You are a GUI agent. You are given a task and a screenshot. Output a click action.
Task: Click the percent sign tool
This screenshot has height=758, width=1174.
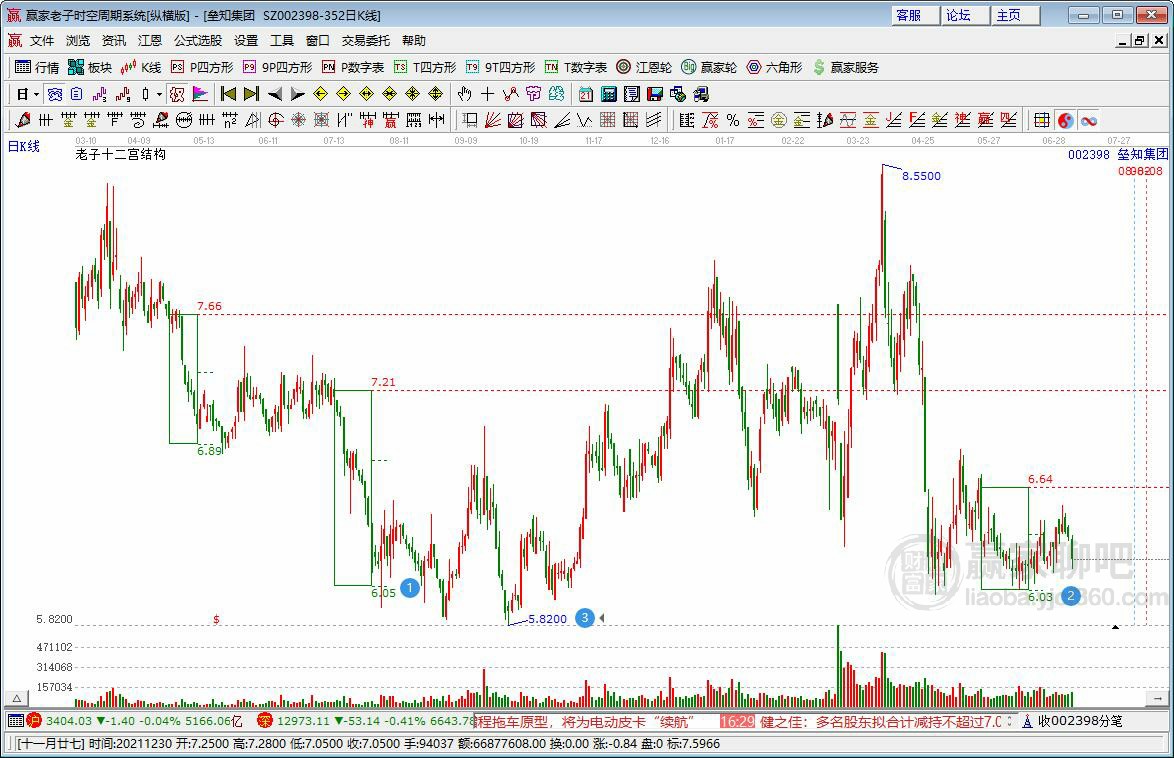click(732, 120)
